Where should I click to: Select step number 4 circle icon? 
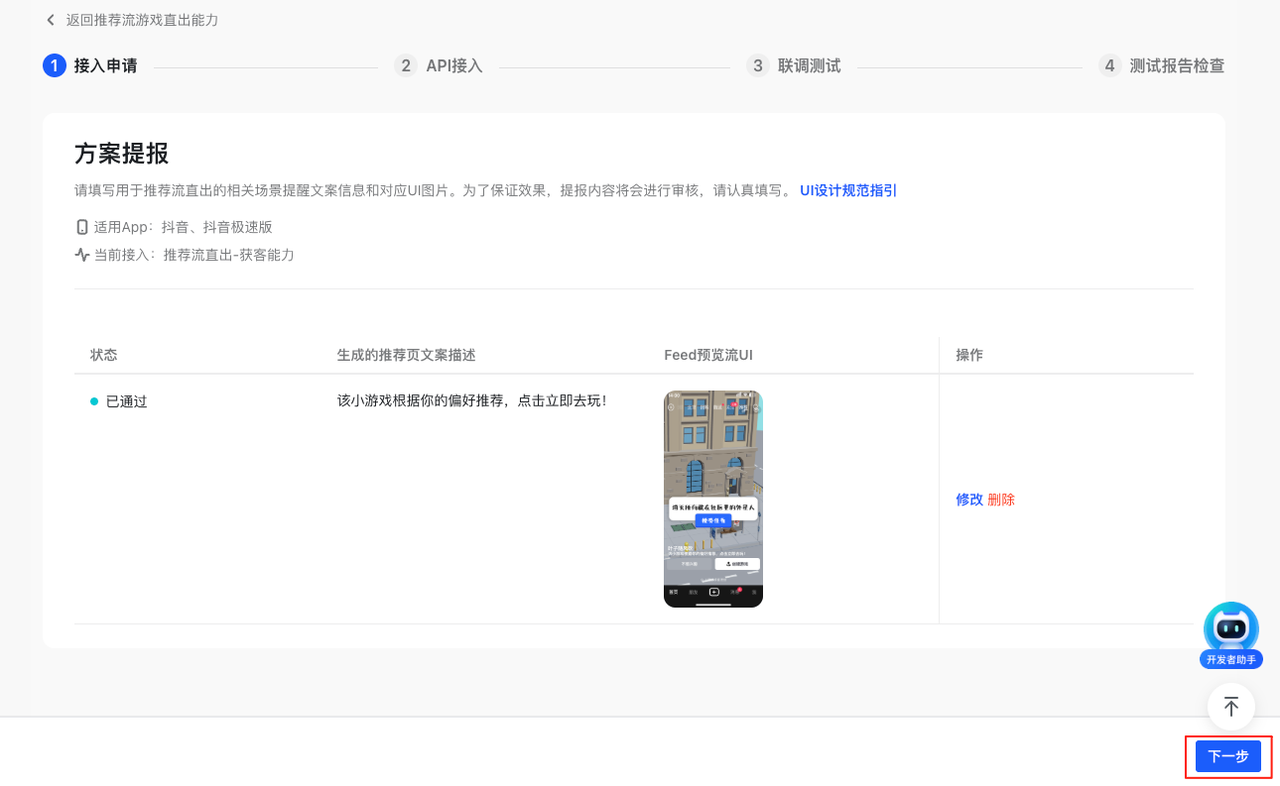(1109, 66)
